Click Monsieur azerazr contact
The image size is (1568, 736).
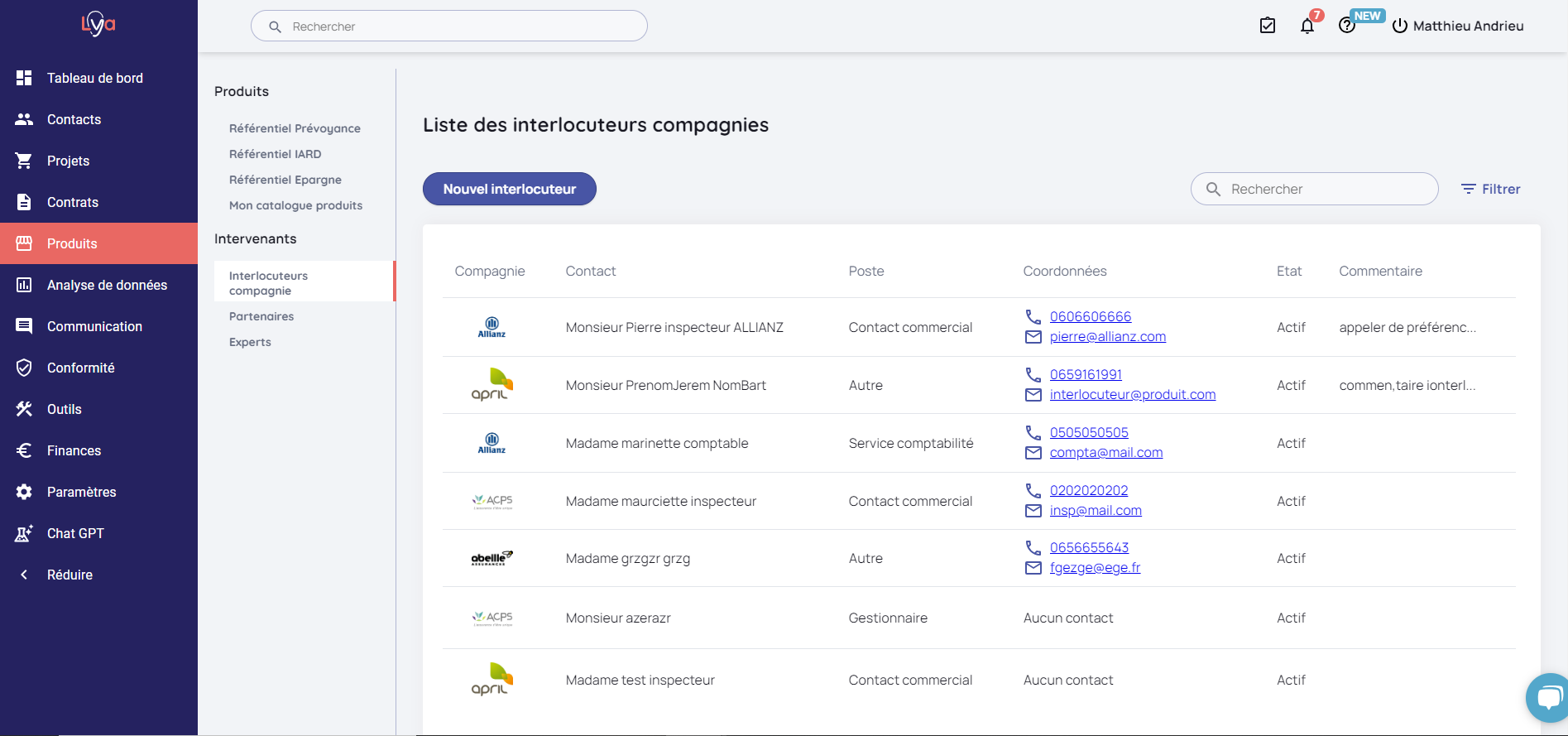coord(618,618)
